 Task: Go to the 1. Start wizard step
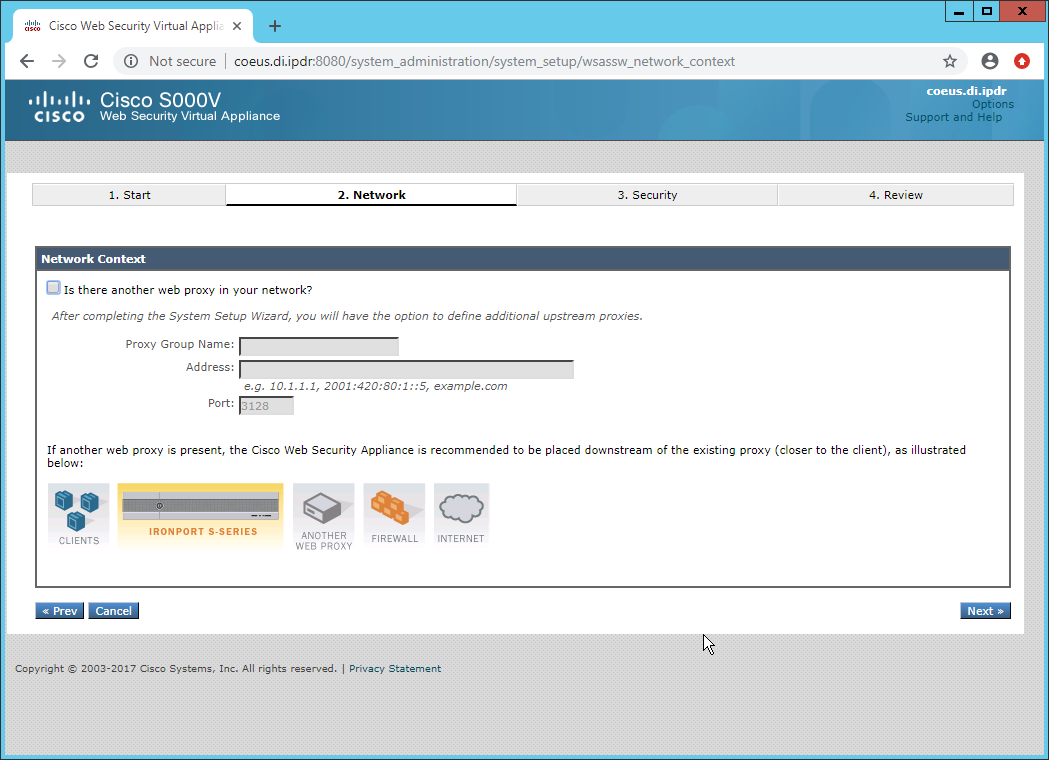[x=129, y=195]
